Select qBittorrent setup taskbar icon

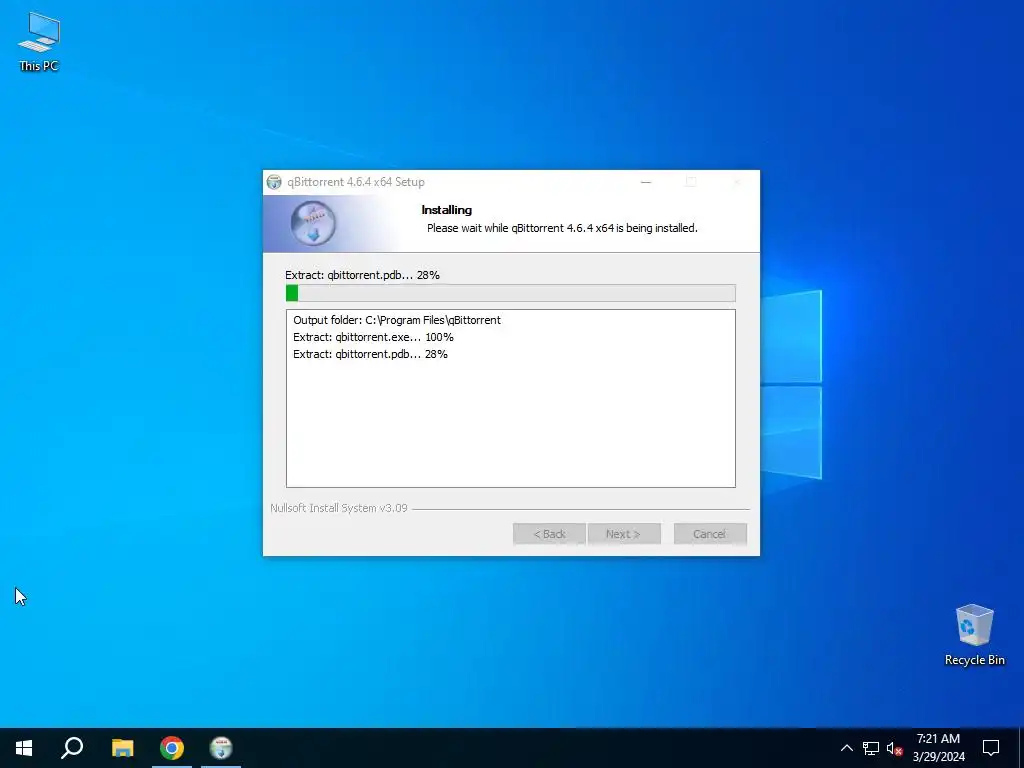coord(221,748)
